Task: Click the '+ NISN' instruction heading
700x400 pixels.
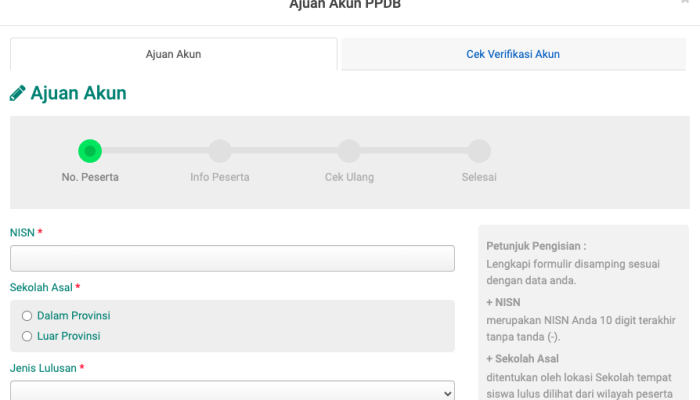Action: [x=503, y=302]
